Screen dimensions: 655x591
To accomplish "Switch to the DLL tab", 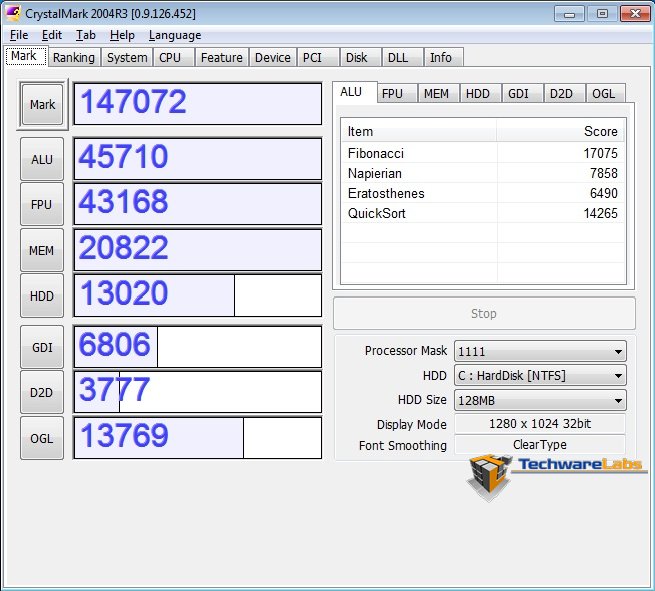I will 402,57.
